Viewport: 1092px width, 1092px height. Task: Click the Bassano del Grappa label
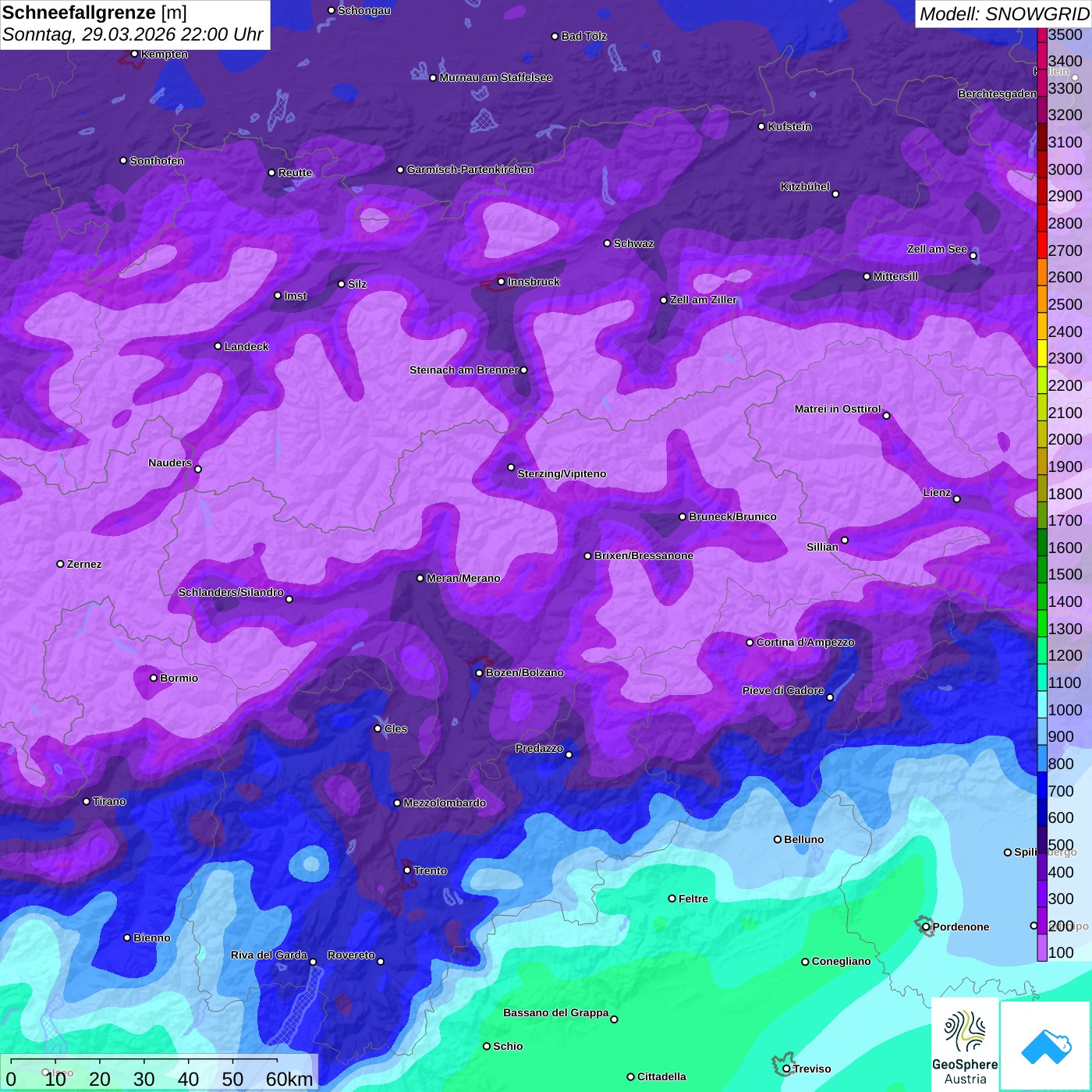556,1012
